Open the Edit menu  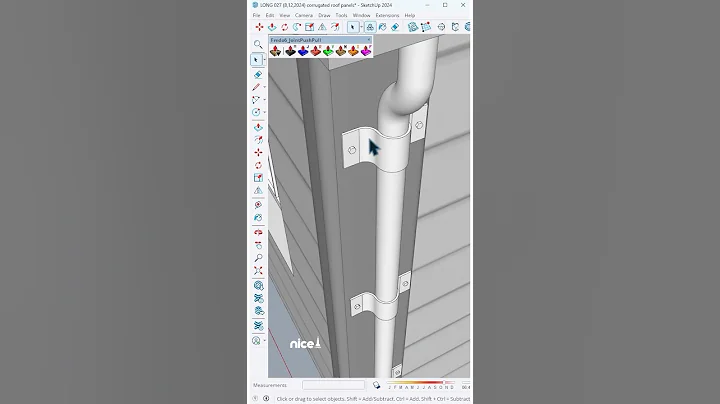coord(270,15)
